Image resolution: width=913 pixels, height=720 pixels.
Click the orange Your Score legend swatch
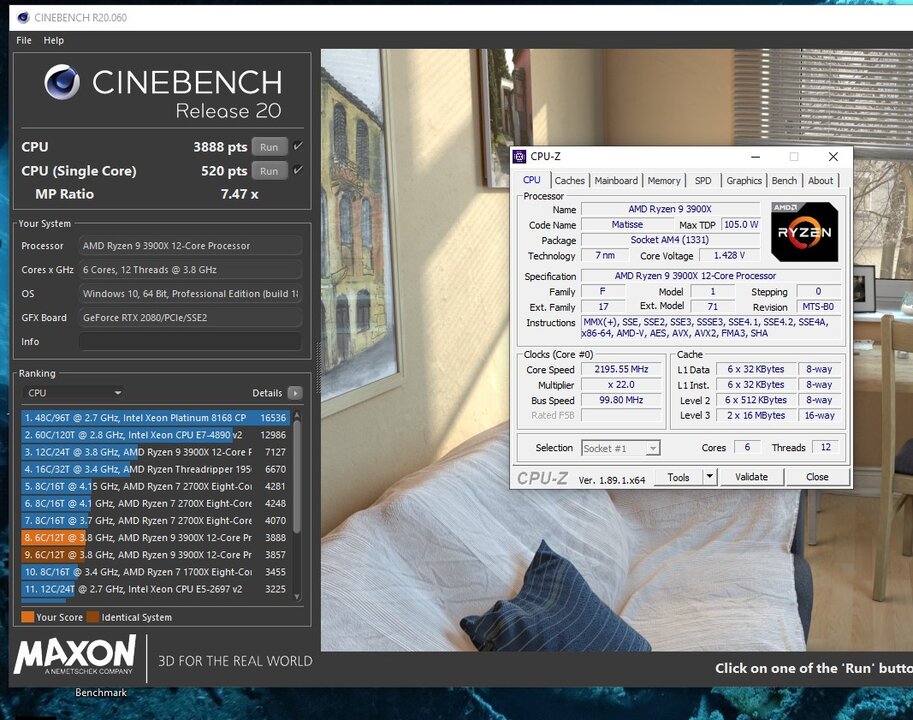(27, 617)
